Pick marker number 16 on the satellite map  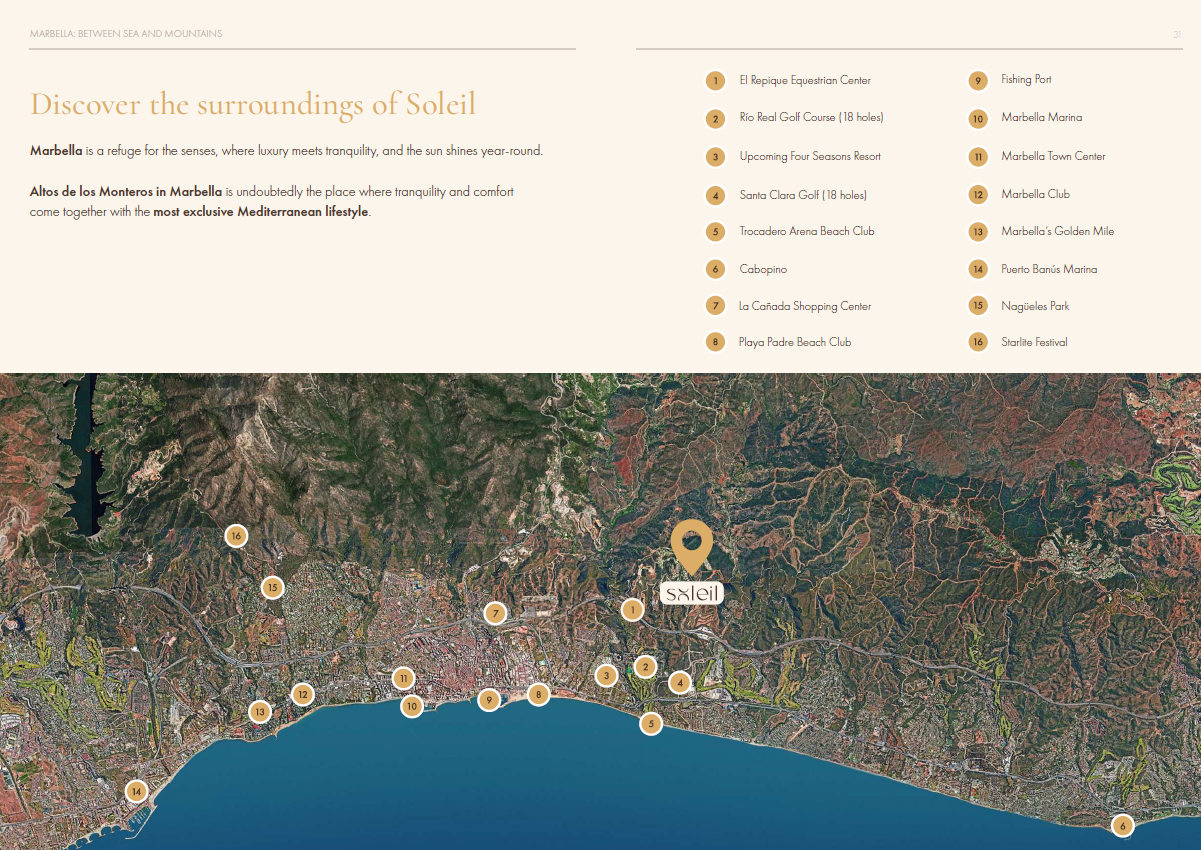tap(236, 536)
